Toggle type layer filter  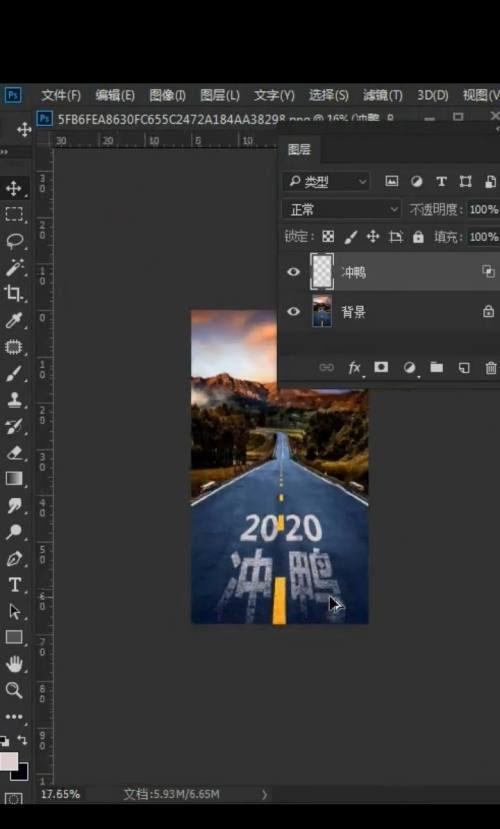pyautogui.click(x=441, y=181)
